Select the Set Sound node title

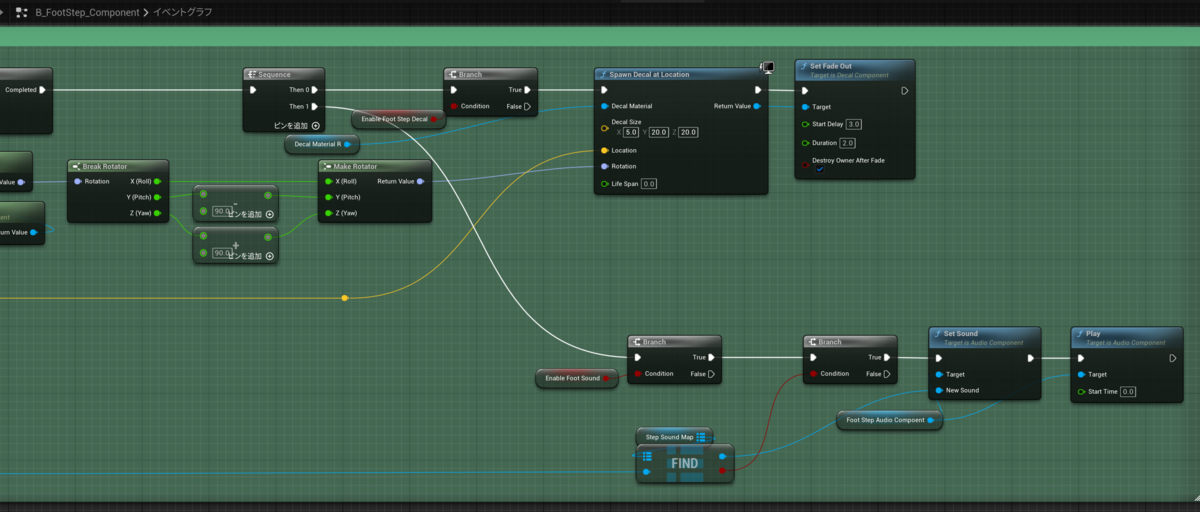[x=961, y=334]
